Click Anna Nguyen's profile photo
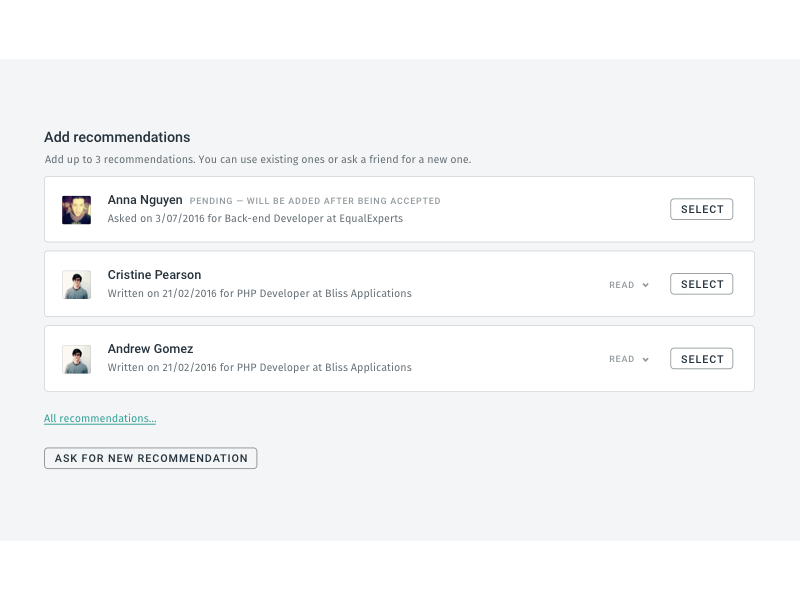The image size is (800, 600). [x=76, y=209]
